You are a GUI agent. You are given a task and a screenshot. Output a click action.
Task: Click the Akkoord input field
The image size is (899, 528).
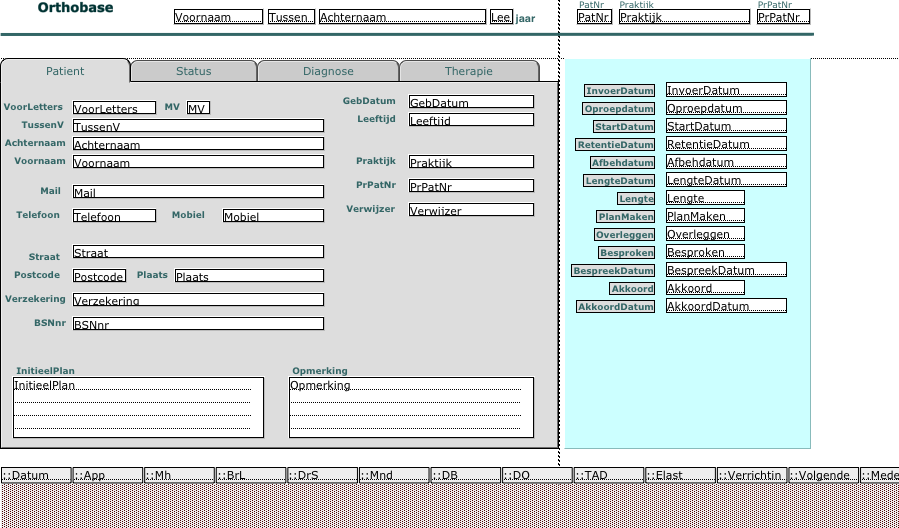pos(705,288)
